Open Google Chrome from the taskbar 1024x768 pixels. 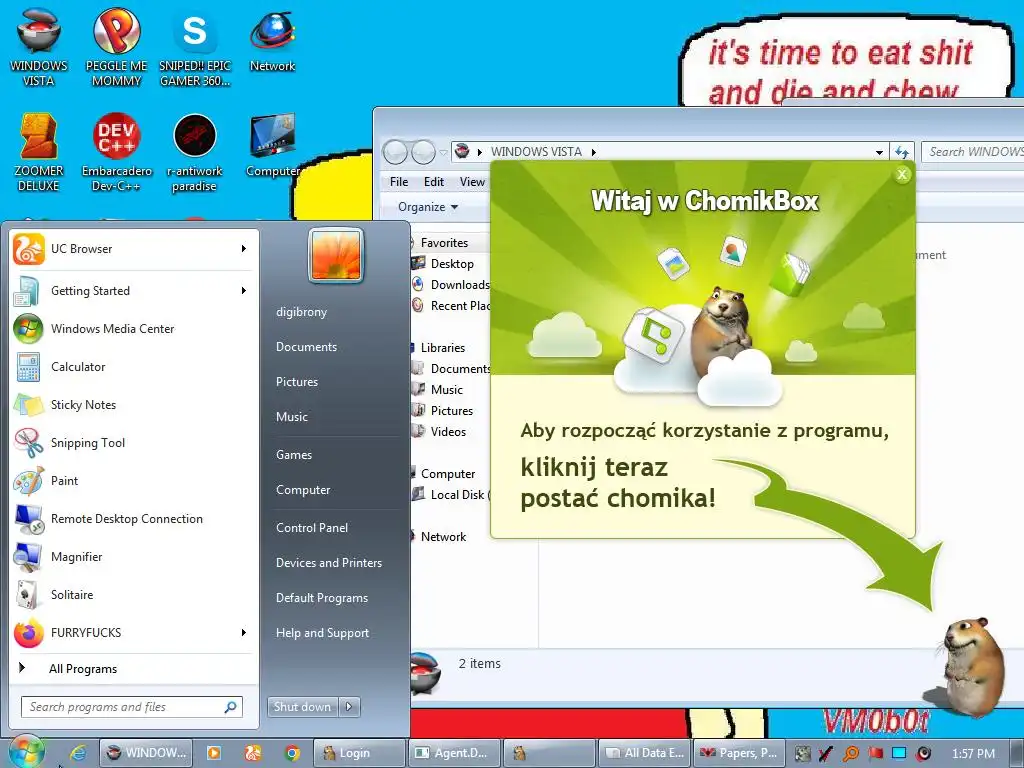click(x=293, y=753)
